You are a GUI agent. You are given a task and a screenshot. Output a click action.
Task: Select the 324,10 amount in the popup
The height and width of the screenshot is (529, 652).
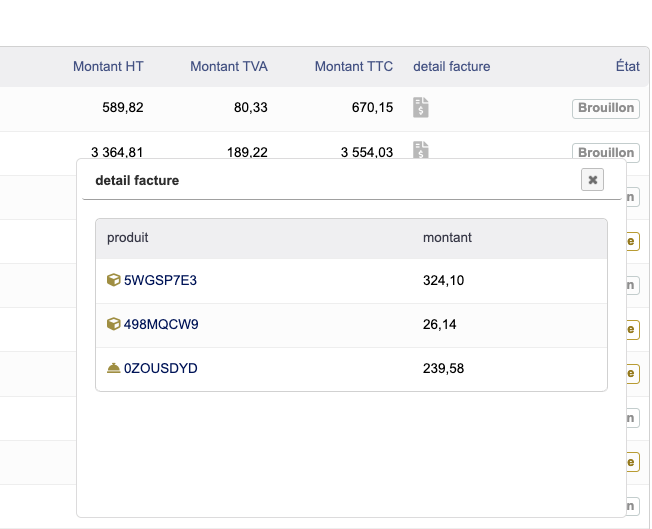[x=443, y=280]
